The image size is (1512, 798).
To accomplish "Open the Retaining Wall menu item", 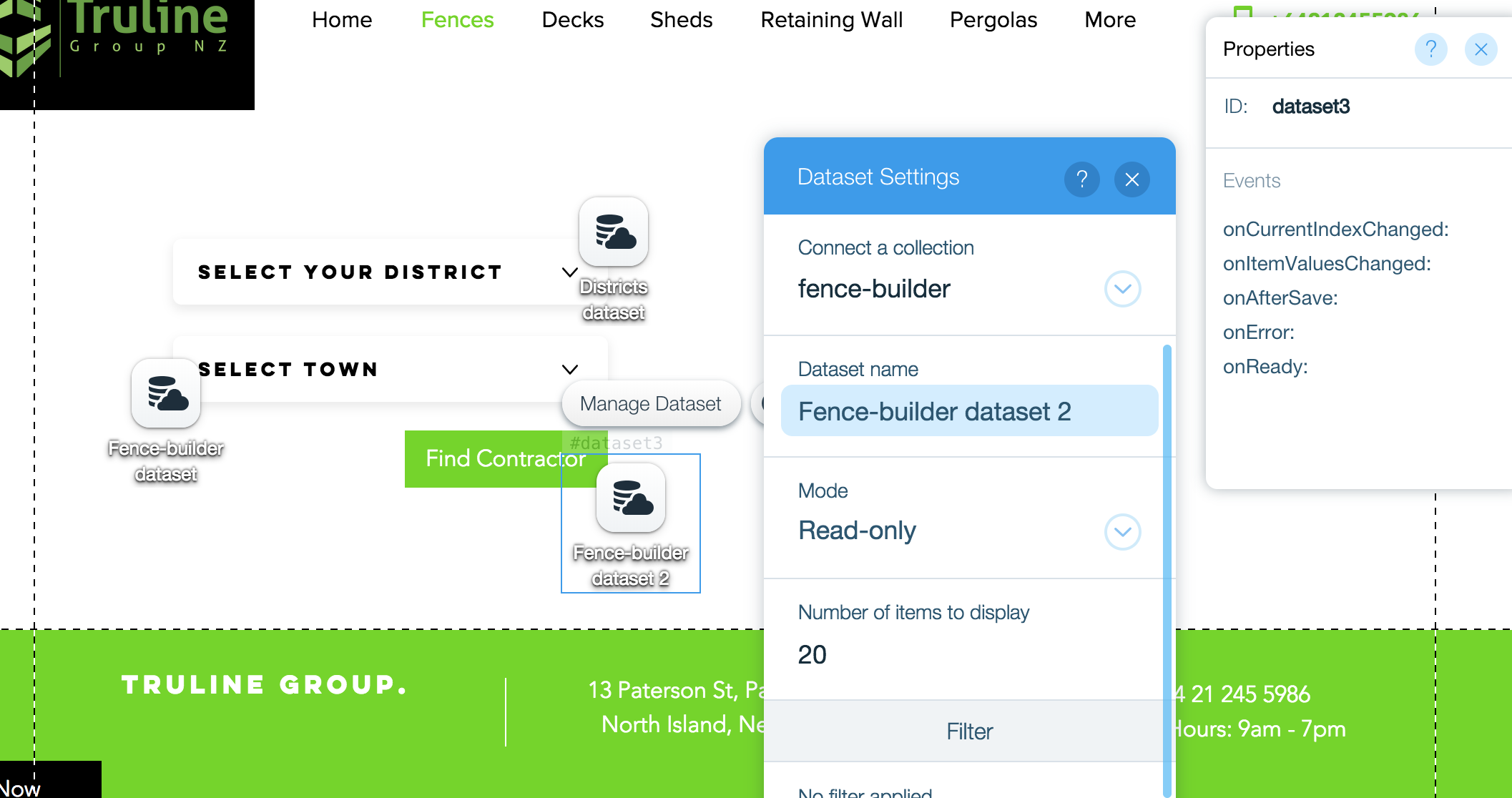I will click(x=831, y=20).
